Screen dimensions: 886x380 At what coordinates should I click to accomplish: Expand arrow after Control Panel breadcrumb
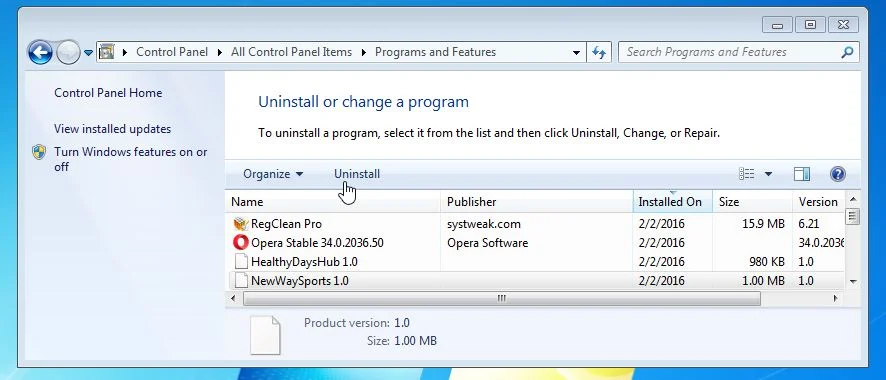[x=220, y=53]
